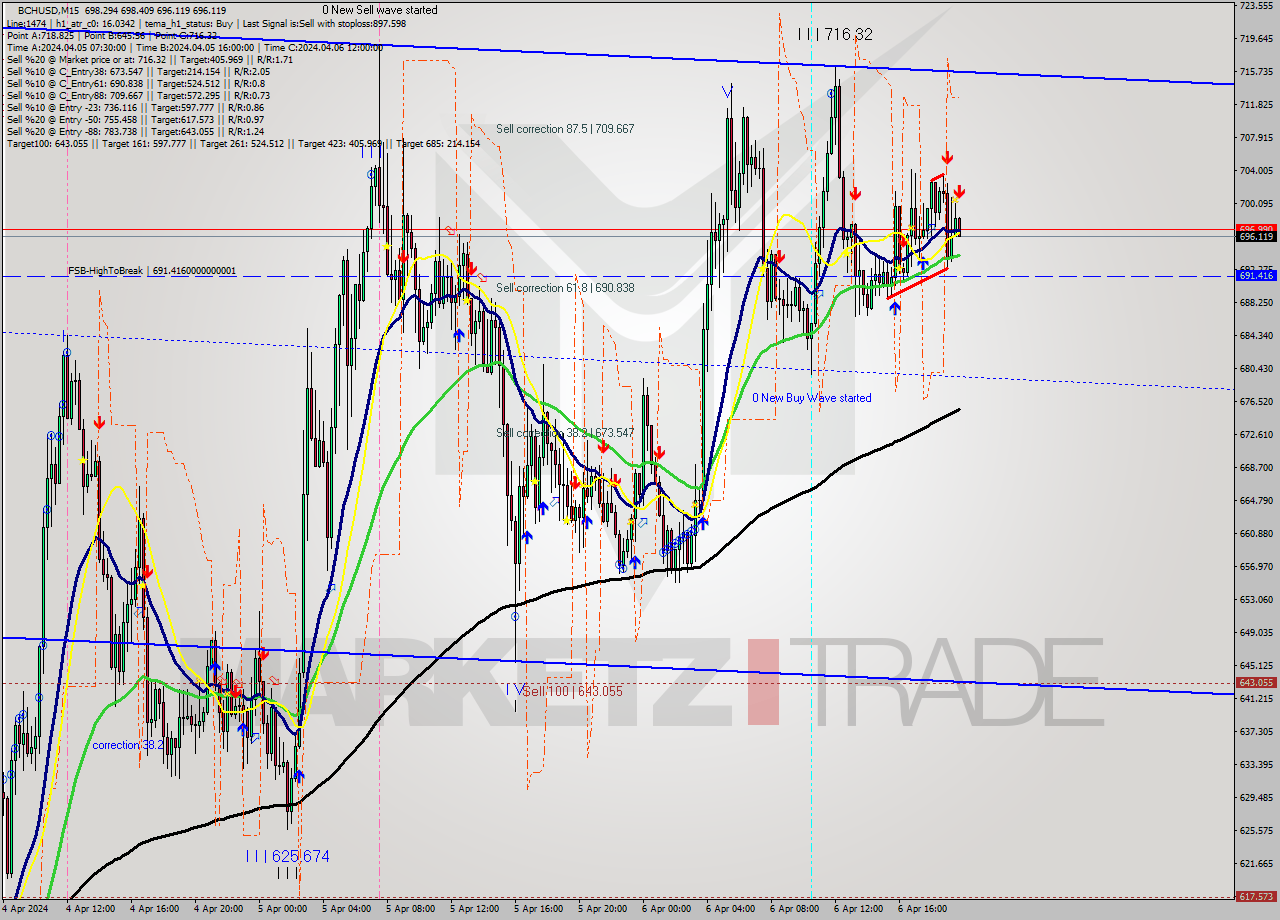
Task: Select the '0 New Buy Wave started' label
Action: (x=811, y=398)
